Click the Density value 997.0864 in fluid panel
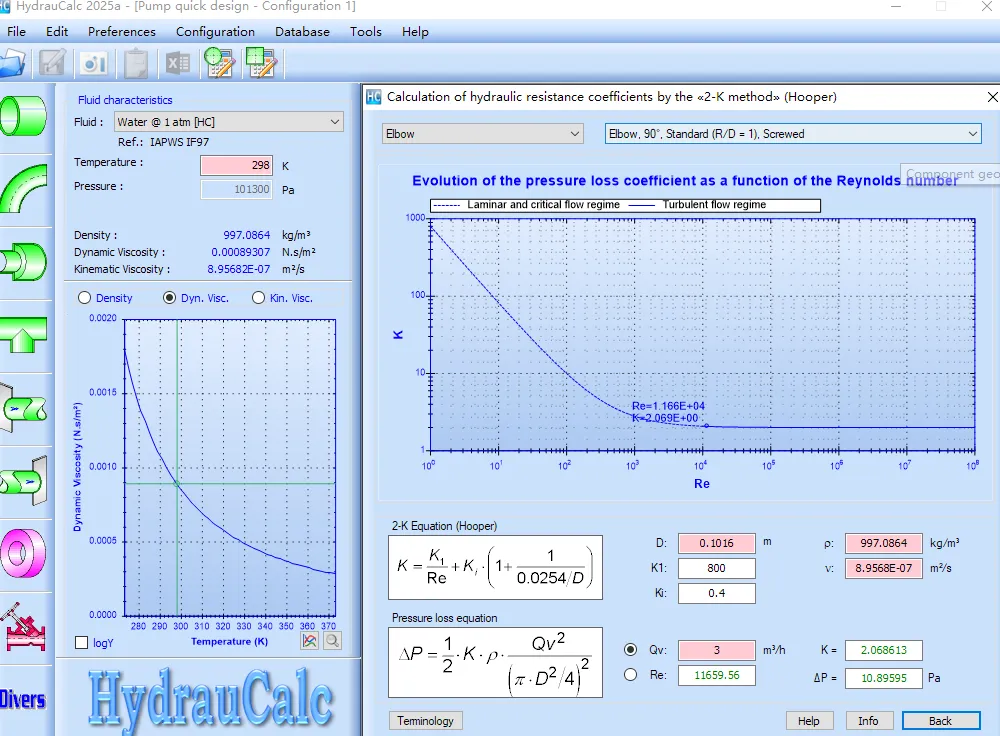1000x736 pixels. click(x=247, y=235)
